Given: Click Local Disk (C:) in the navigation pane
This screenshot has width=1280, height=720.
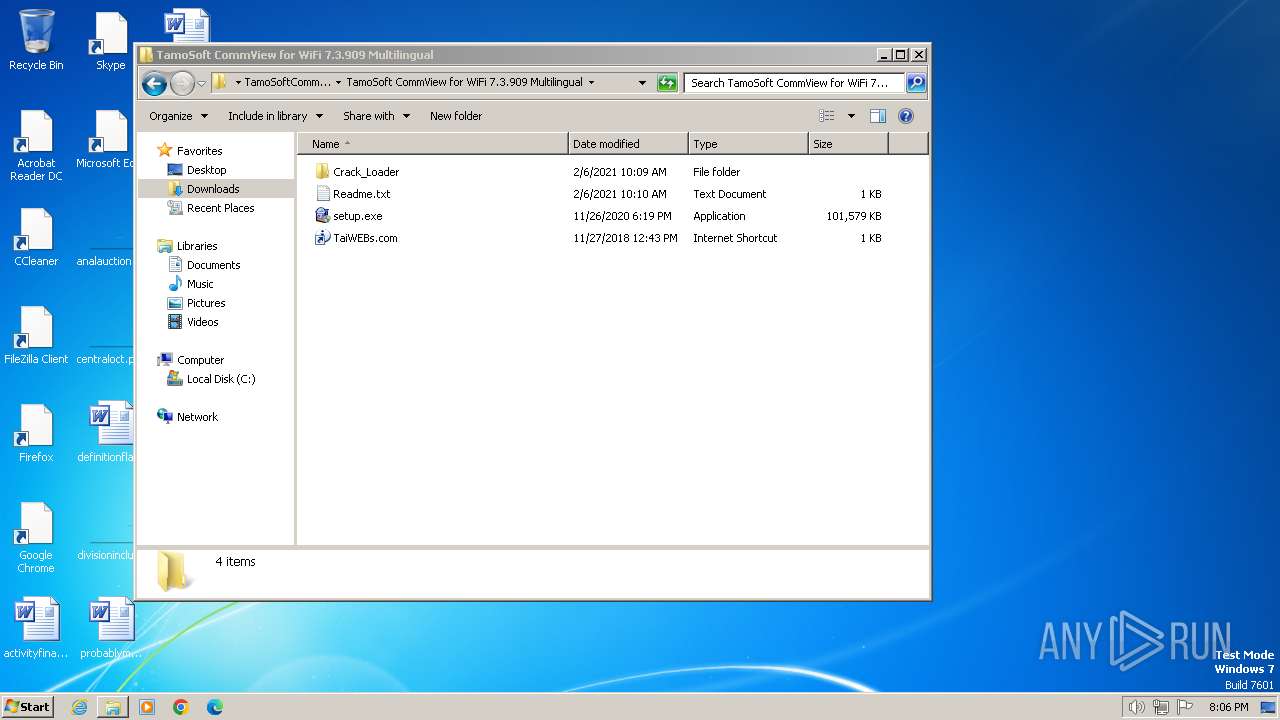Looking at the screenshot, I should pos(220,379).
